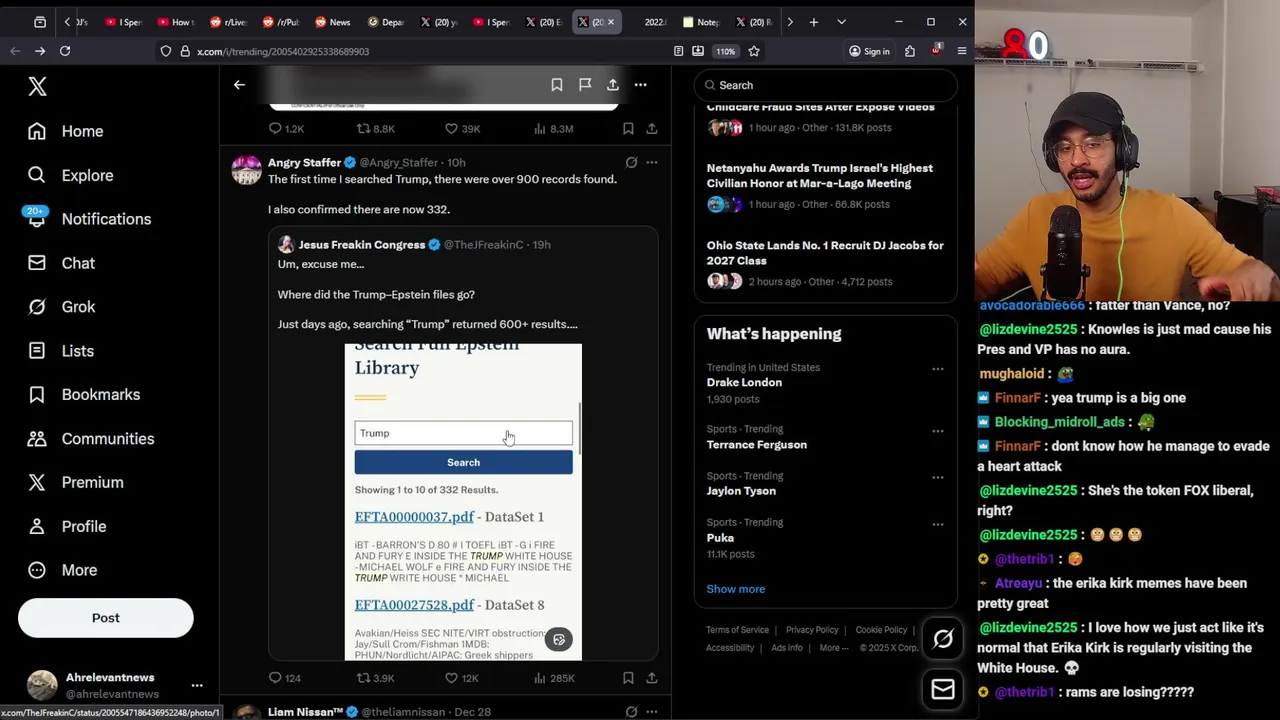Open the Angry Staffer profile name

point(304,162)
